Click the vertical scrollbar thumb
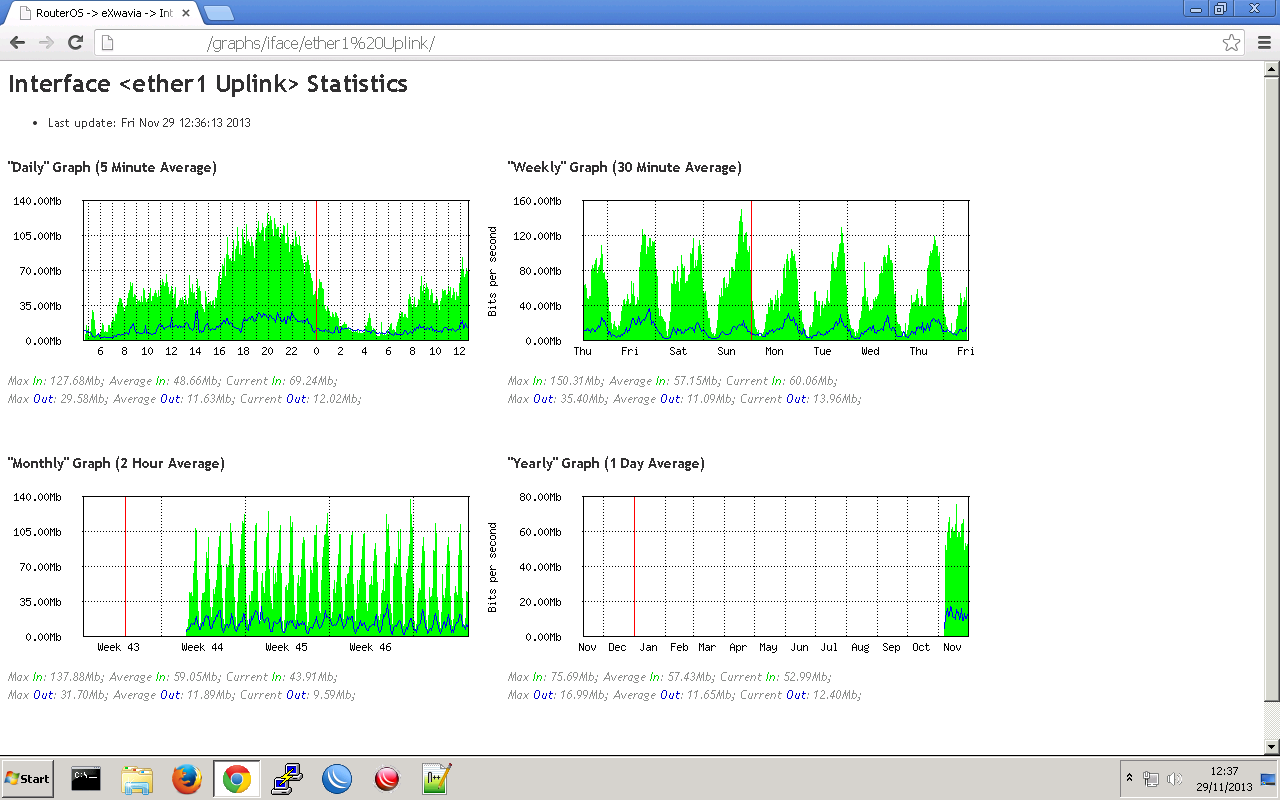The width and height of the screenshot is (1280, 800). 1272,389
